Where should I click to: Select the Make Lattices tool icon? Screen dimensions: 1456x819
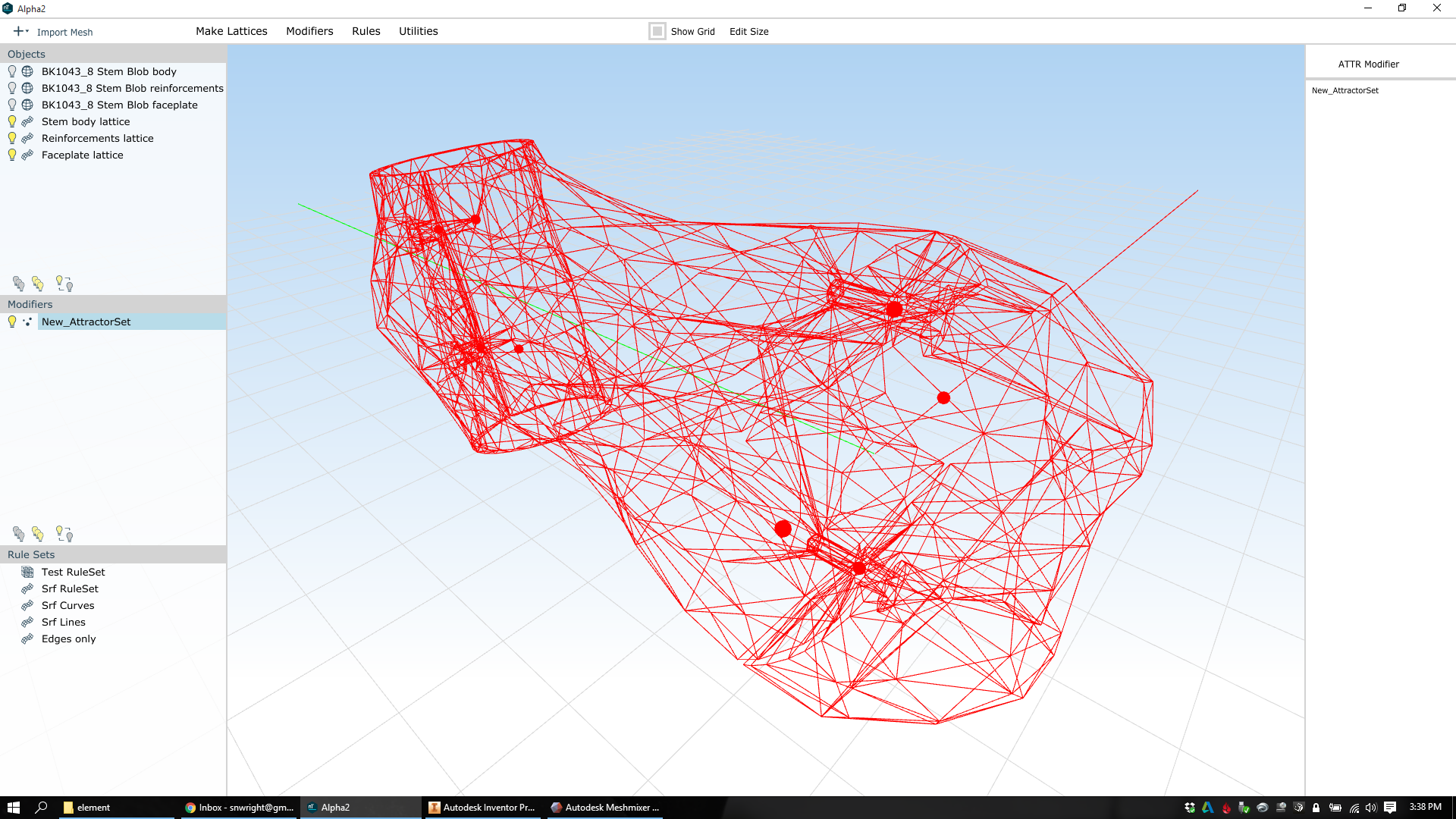click(x=232, y=31)
